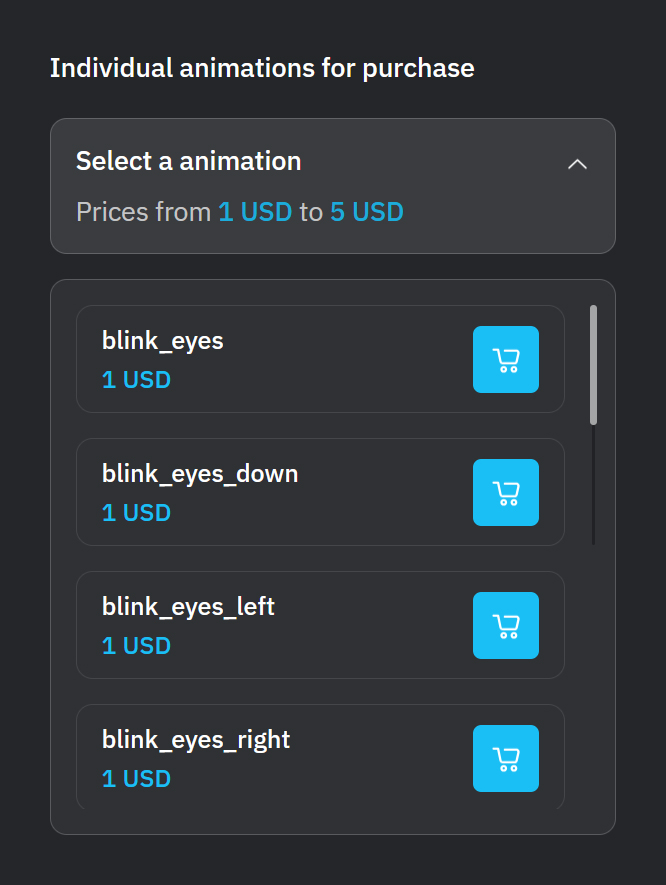The image size is (666, 885).
Task: Click 'Individual animations for purchase' heading
Action: pos(262,69)
